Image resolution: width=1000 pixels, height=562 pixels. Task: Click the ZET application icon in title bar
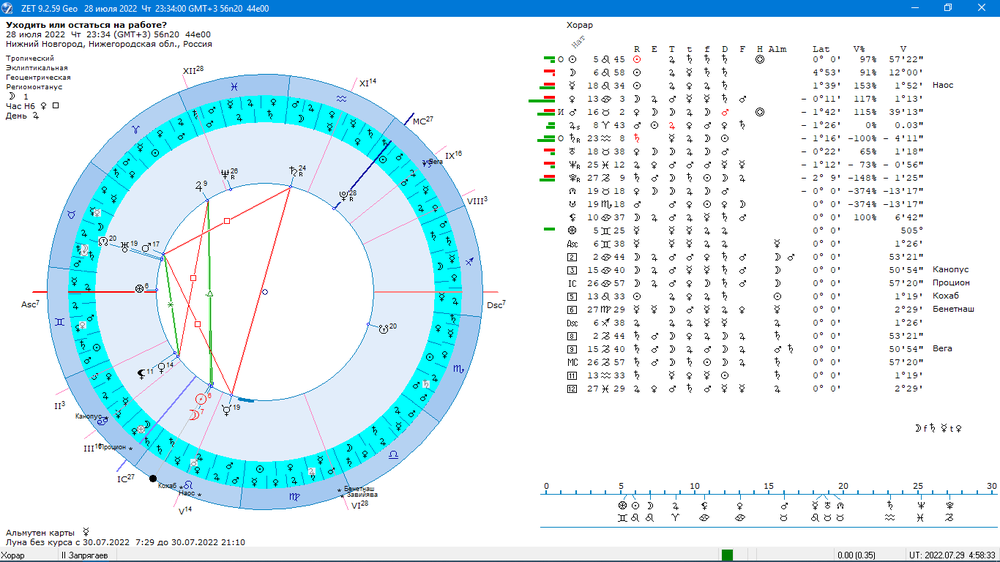pos(8,8)
